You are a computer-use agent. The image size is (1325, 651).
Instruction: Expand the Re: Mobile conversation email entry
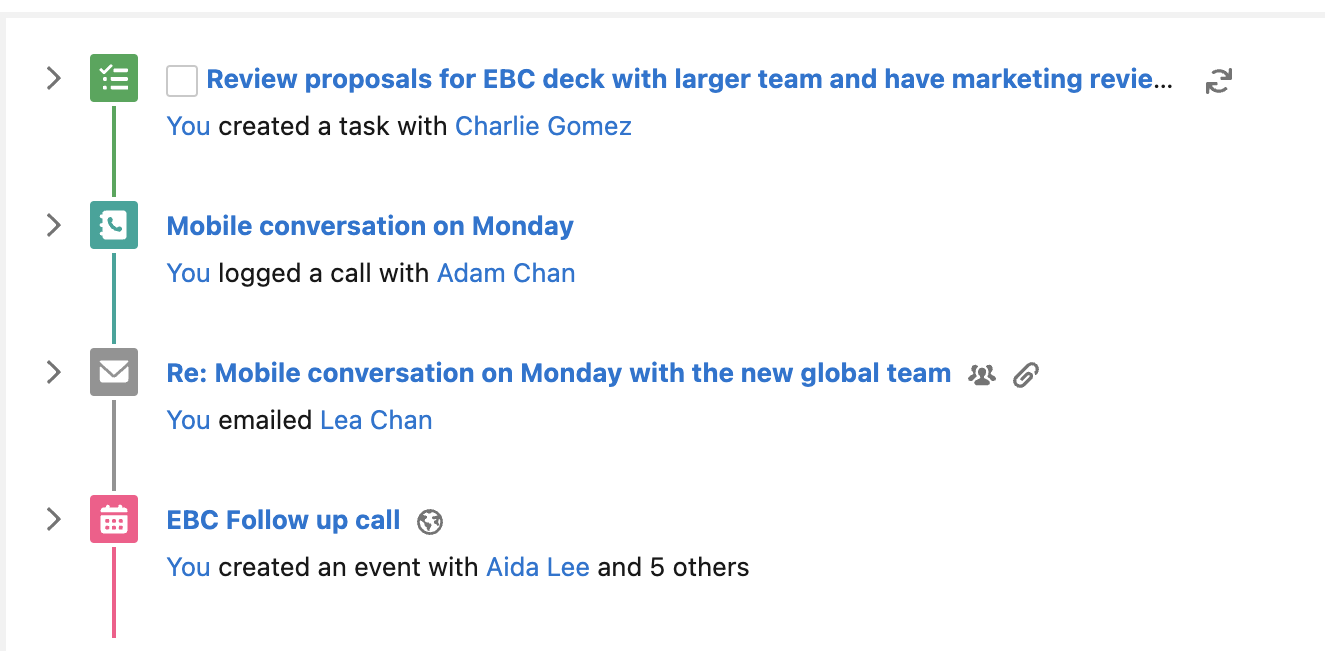click(x=54, y=373)
